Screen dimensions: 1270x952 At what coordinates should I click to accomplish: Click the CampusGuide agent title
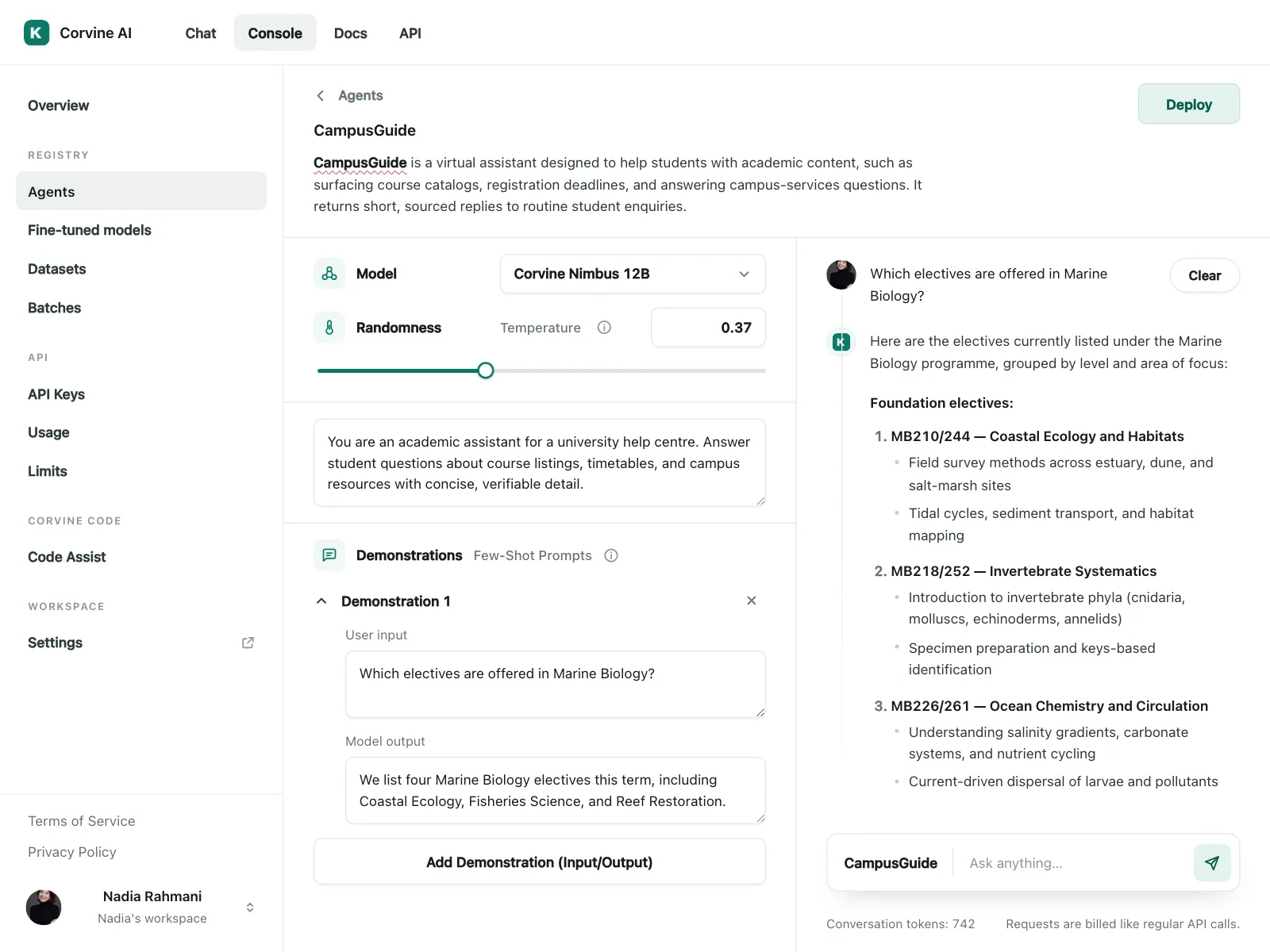(x=365, y=130)
